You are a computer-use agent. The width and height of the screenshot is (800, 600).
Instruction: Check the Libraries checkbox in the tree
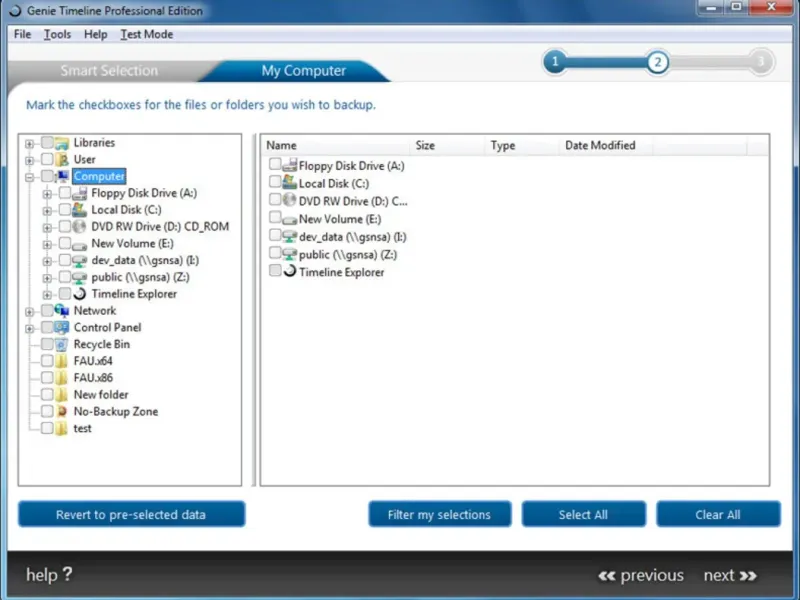coord(47,143)
